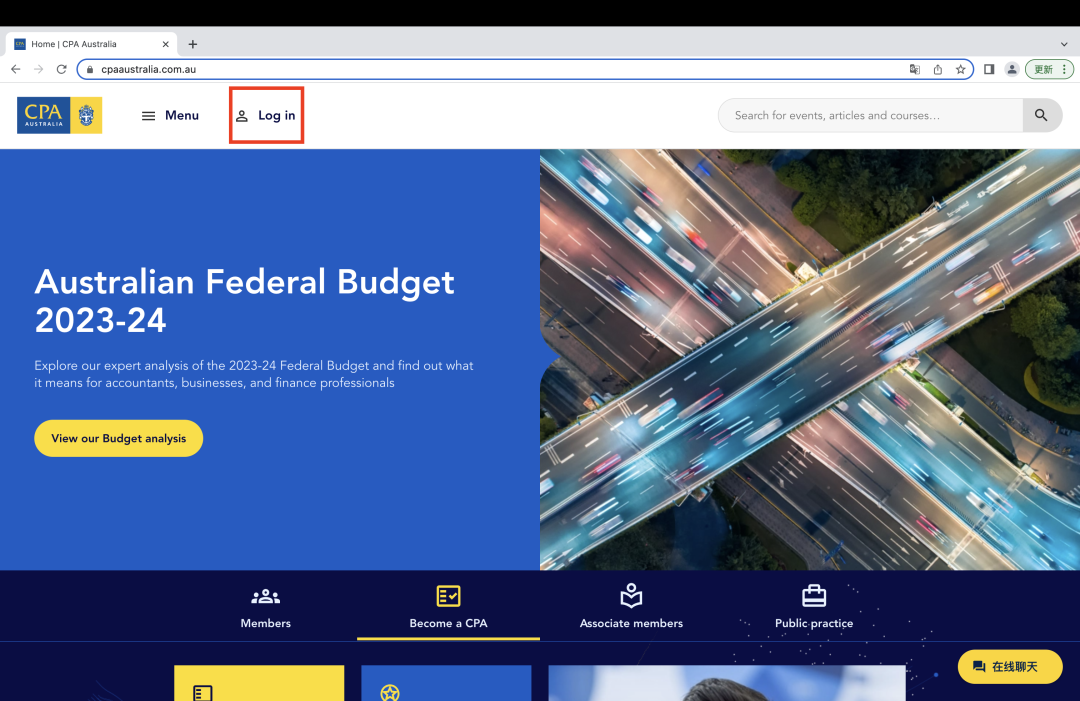This screenshot has width=1080, height=701.
Task: Click the Log in link
Action: (266, 115)
